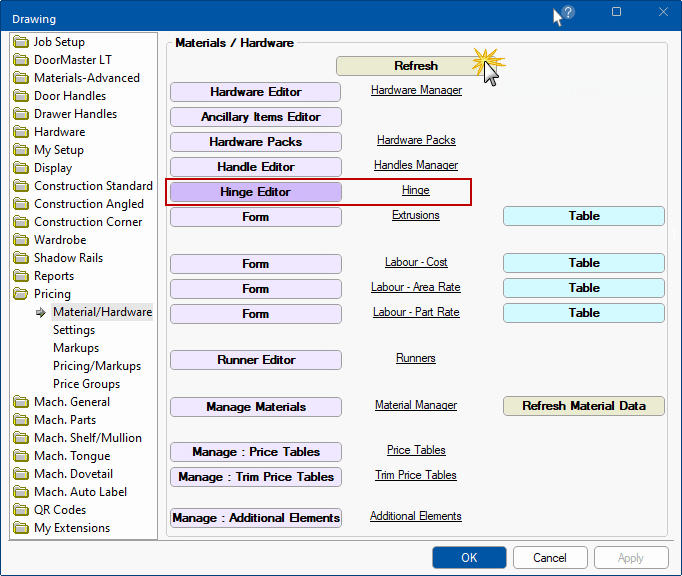This screenshot has width=682, height=576.
Task: Follow the Hardware Packs link
Action: [x=416, y=140]
